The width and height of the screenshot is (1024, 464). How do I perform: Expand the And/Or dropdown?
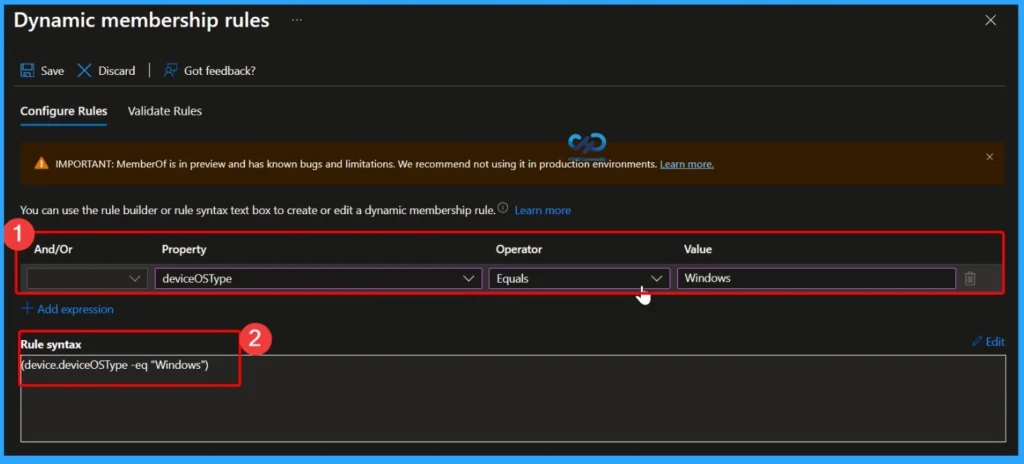(x=87, y=278)
